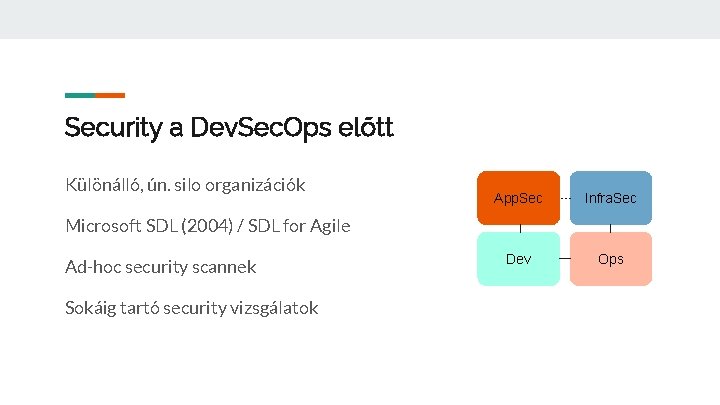This screenshot has height=405, width=720.
Task: Click the orange accent bar above the title
Action: pos(110,95)
